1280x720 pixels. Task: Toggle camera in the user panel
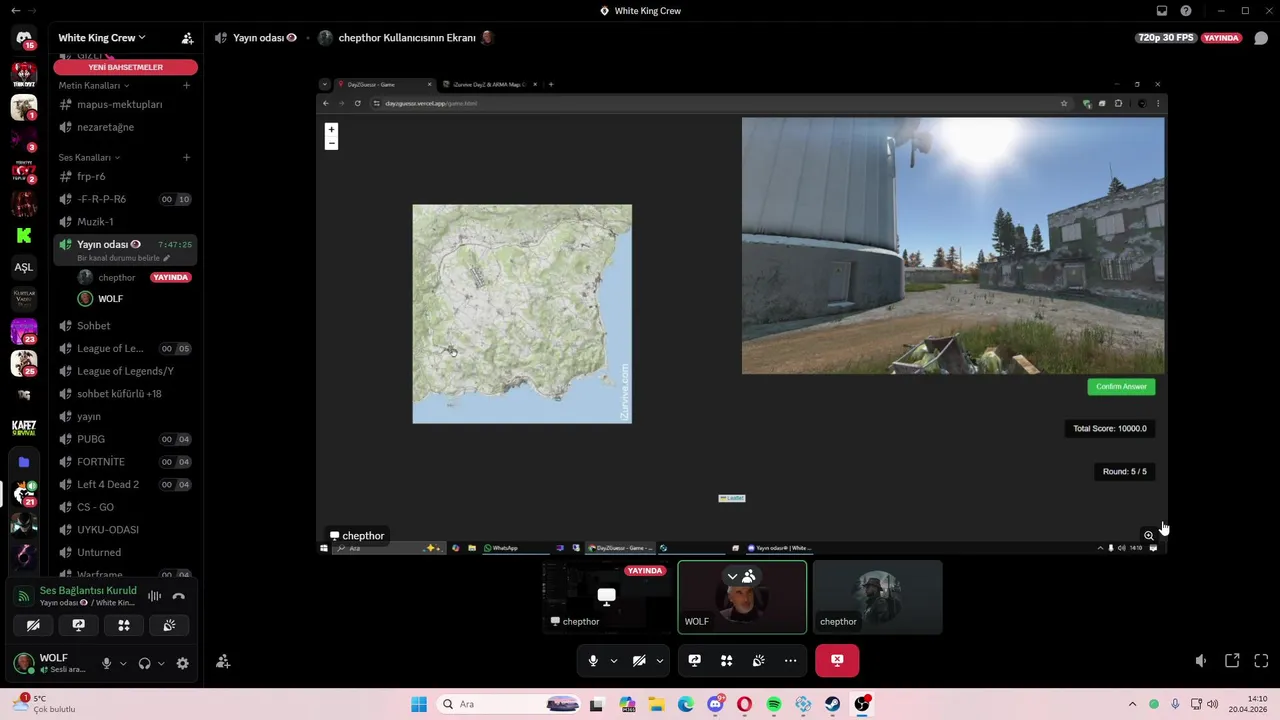point(33,625)
